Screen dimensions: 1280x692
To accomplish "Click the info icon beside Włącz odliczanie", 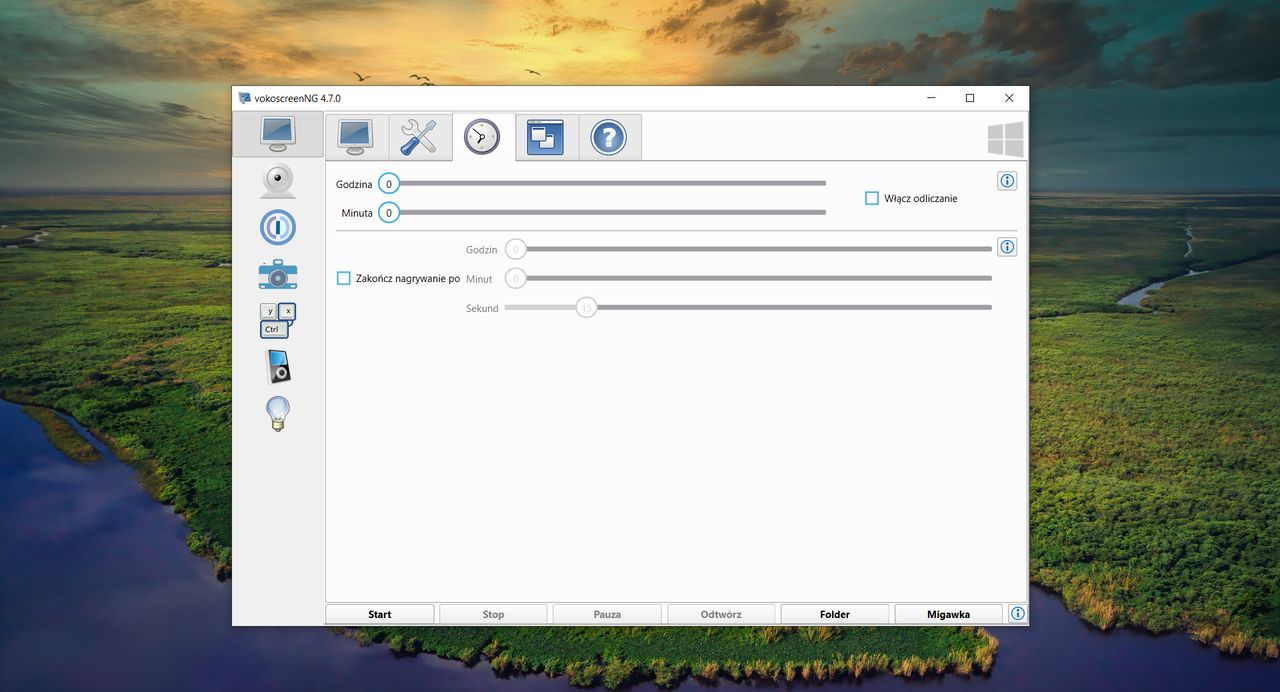I will [1007, 180].
